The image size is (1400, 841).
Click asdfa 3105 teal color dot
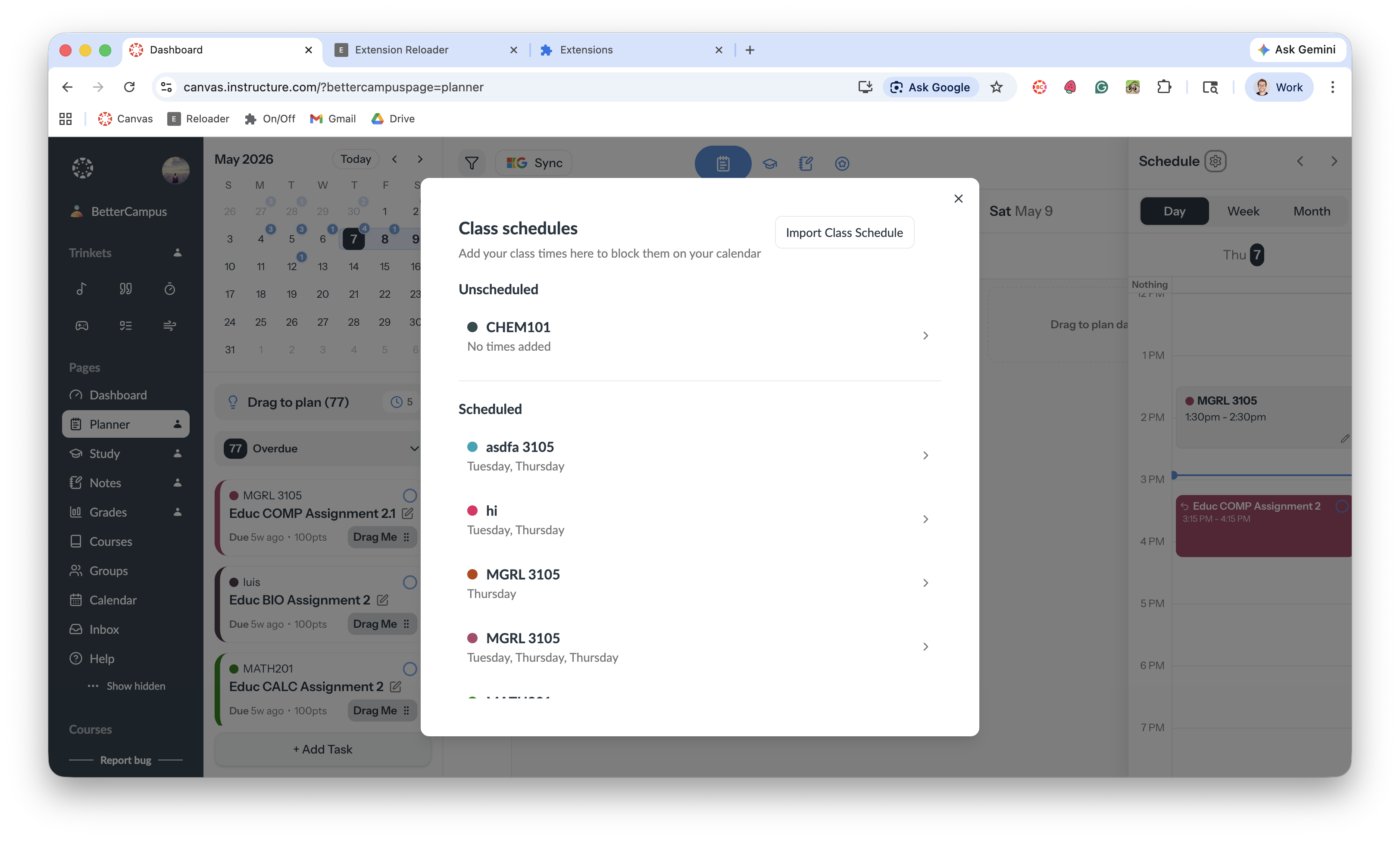click(x=472, y=447)
